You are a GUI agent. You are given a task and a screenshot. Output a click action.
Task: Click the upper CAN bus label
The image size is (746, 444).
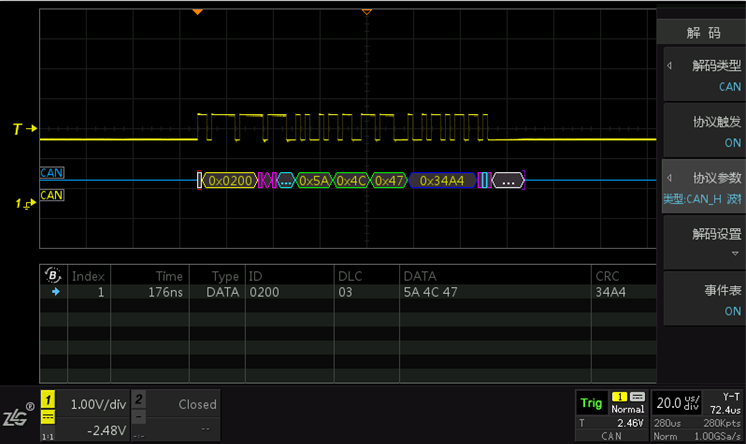point(52,173)
